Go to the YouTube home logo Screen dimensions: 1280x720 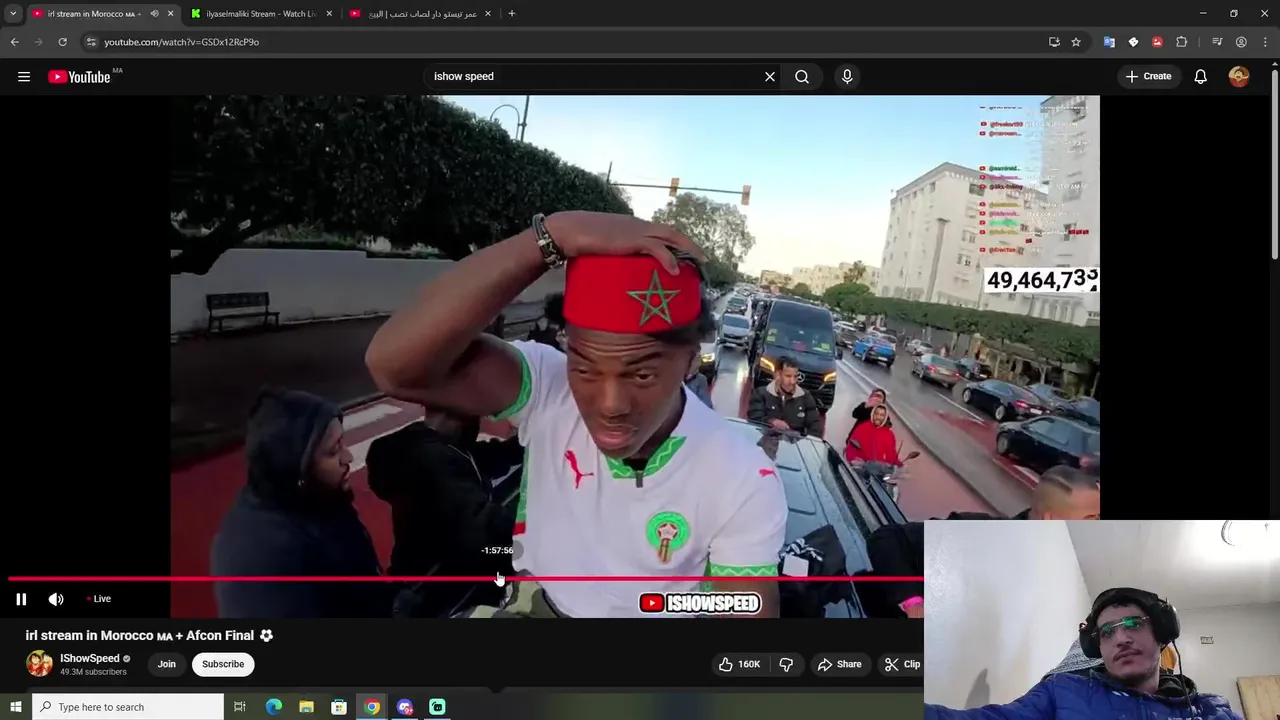coord(79,77)
